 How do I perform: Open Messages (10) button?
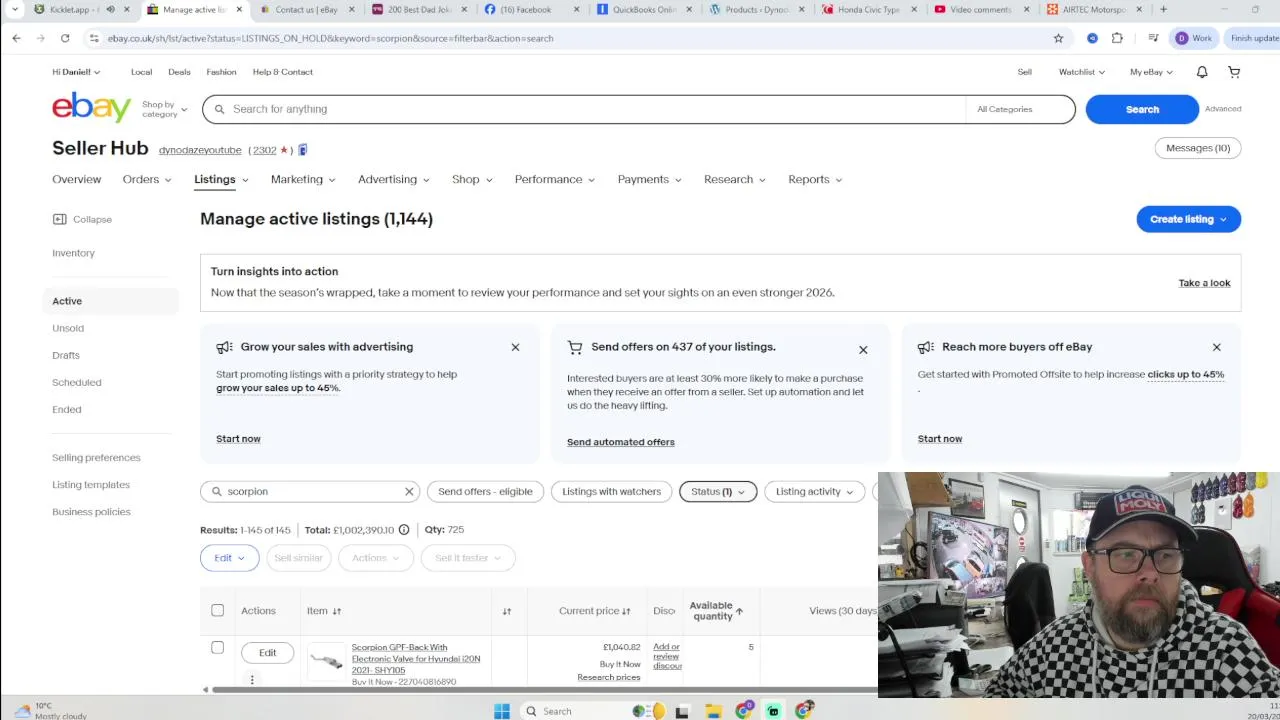[x=1197, y=148]
